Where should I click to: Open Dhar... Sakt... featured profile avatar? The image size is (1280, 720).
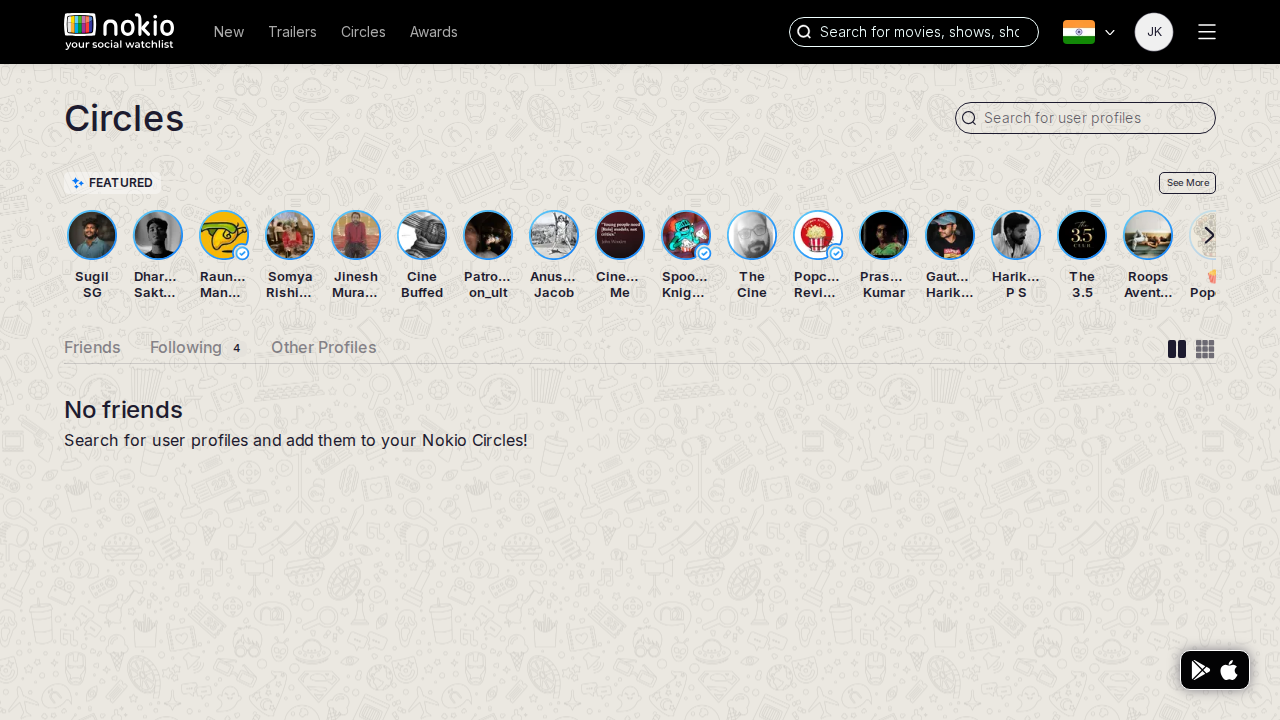coord(158,235)
